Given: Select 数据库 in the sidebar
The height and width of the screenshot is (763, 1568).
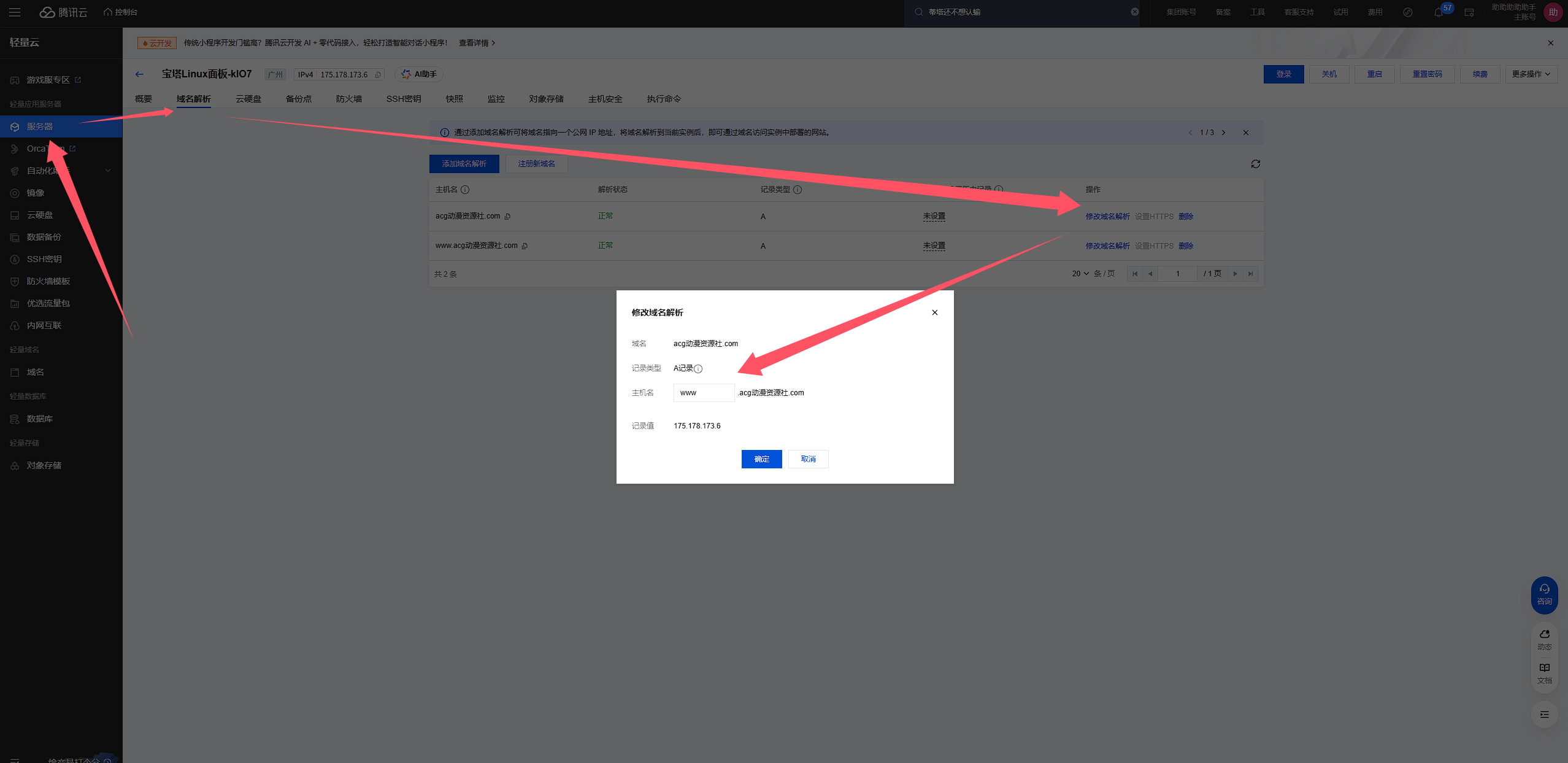Looking at the screenshot, I should pos(40,419).
